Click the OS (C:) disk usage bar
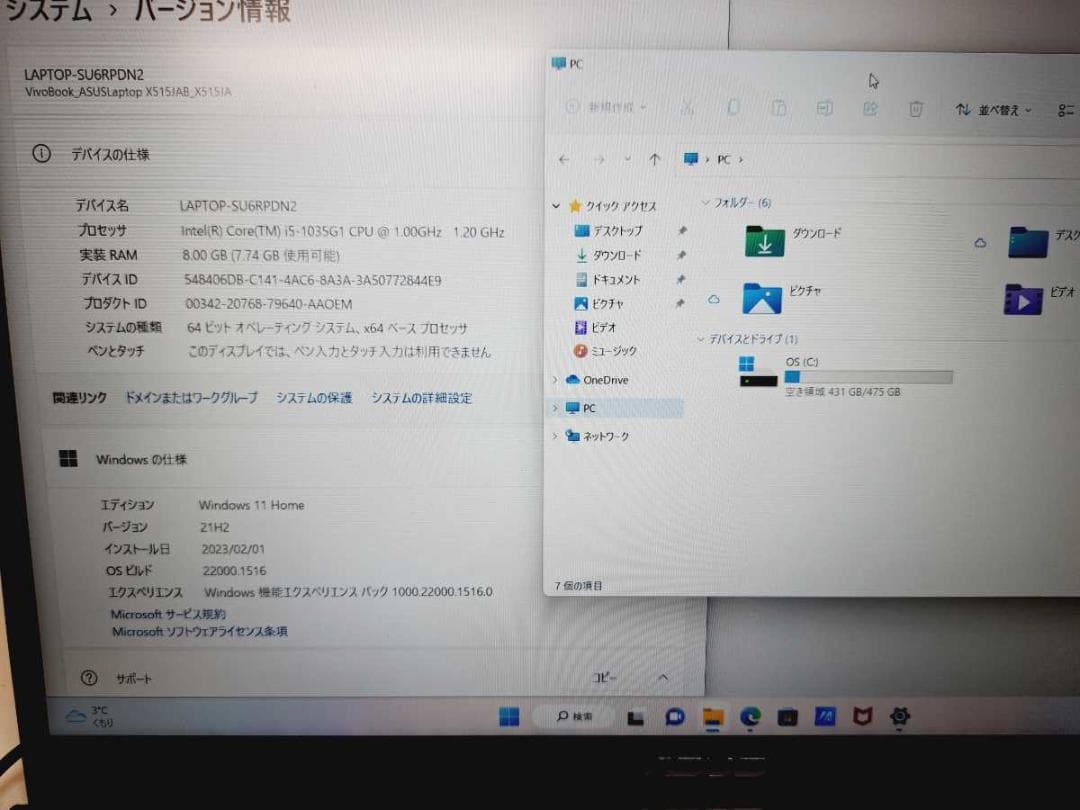The width and height of the screenshot is (1080, 810). 868,378
